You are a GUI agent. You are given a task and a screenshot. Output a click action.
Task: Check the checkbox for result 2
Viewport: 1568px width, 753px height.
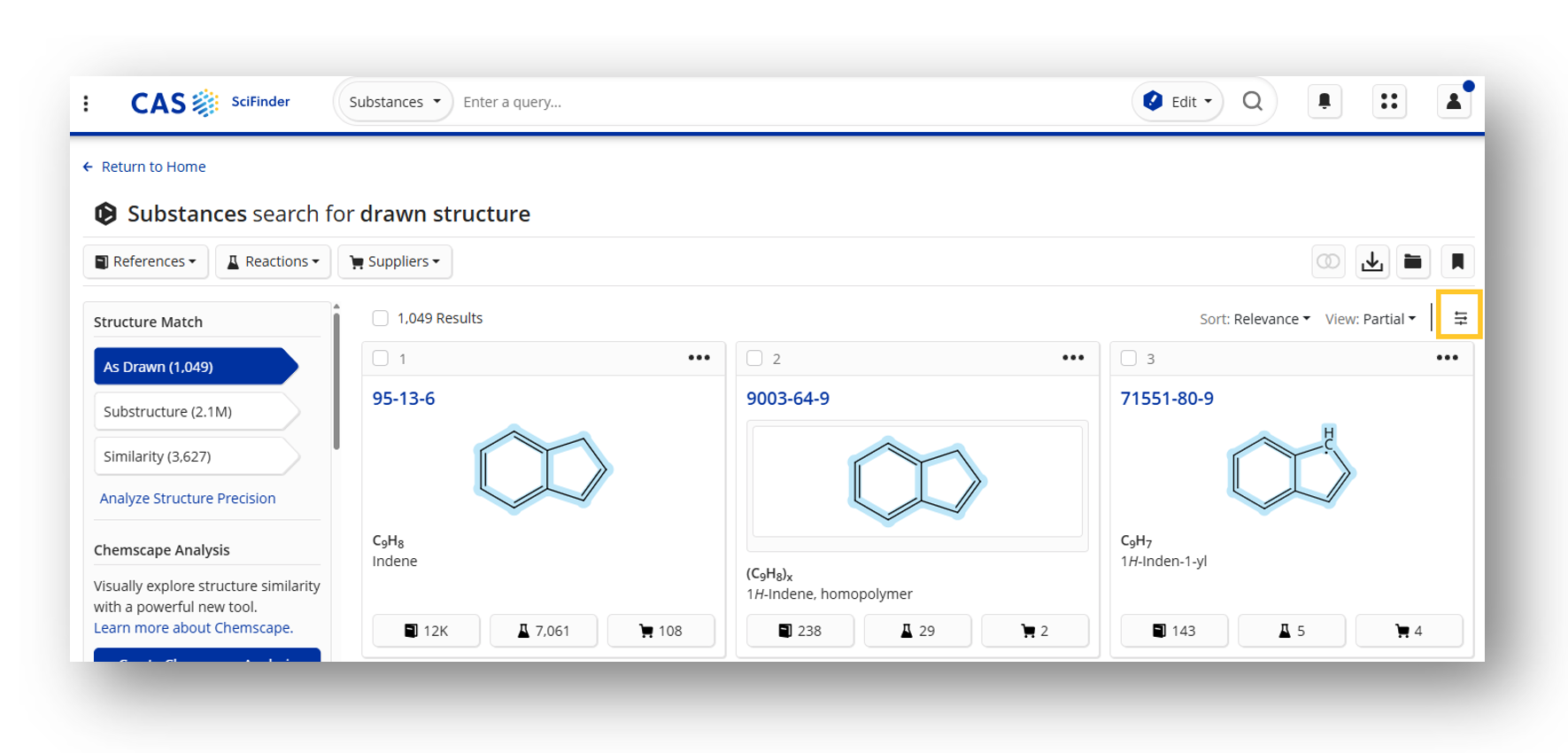click(x=754, y=358)
